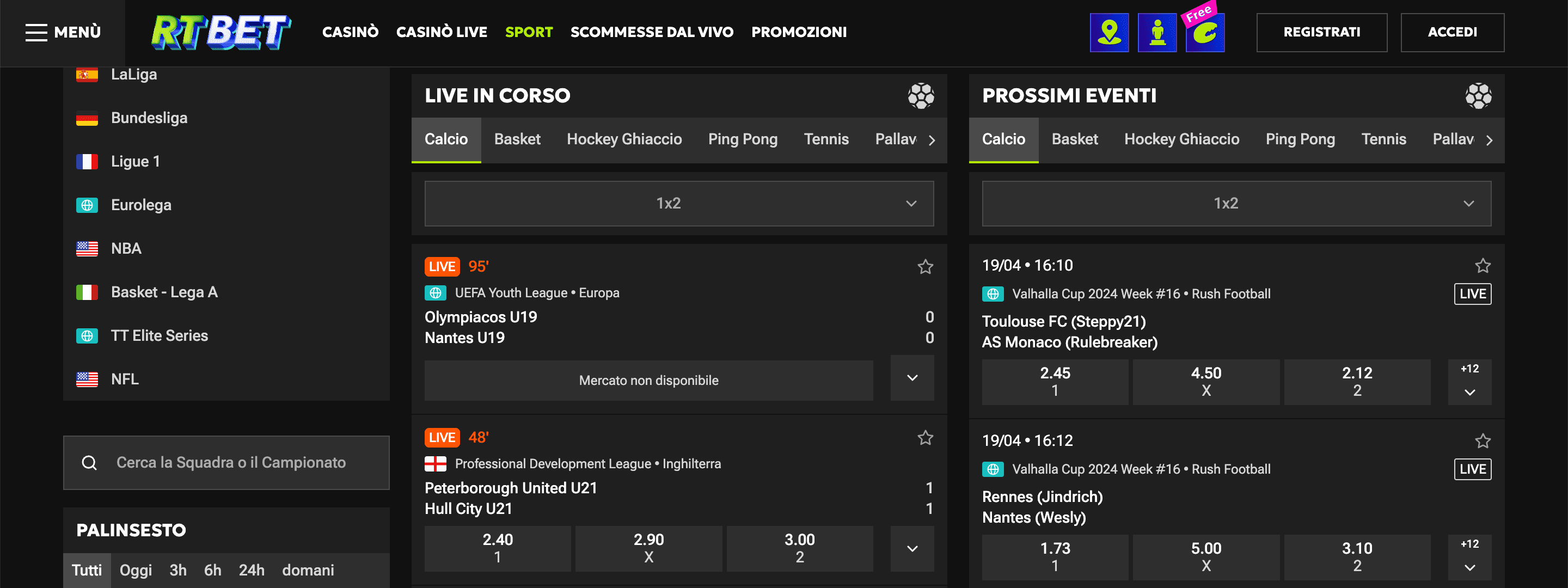
Task: Click the RTBET logo
Action: pos(220,32)
